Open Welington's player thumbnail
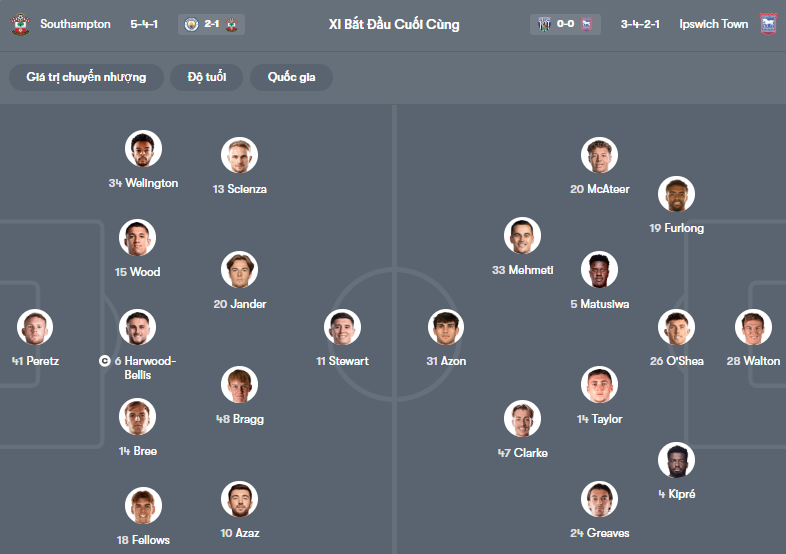786x554 pixels. point(143,150)
